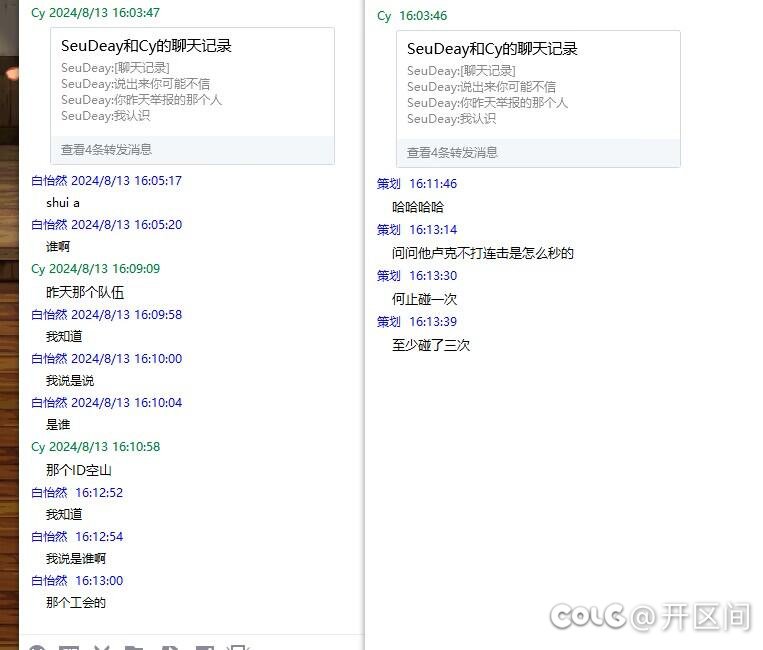Select the message '至少碰了三次'
The width and height of the screenshot is (763, 650).
(x=431, y=345)
